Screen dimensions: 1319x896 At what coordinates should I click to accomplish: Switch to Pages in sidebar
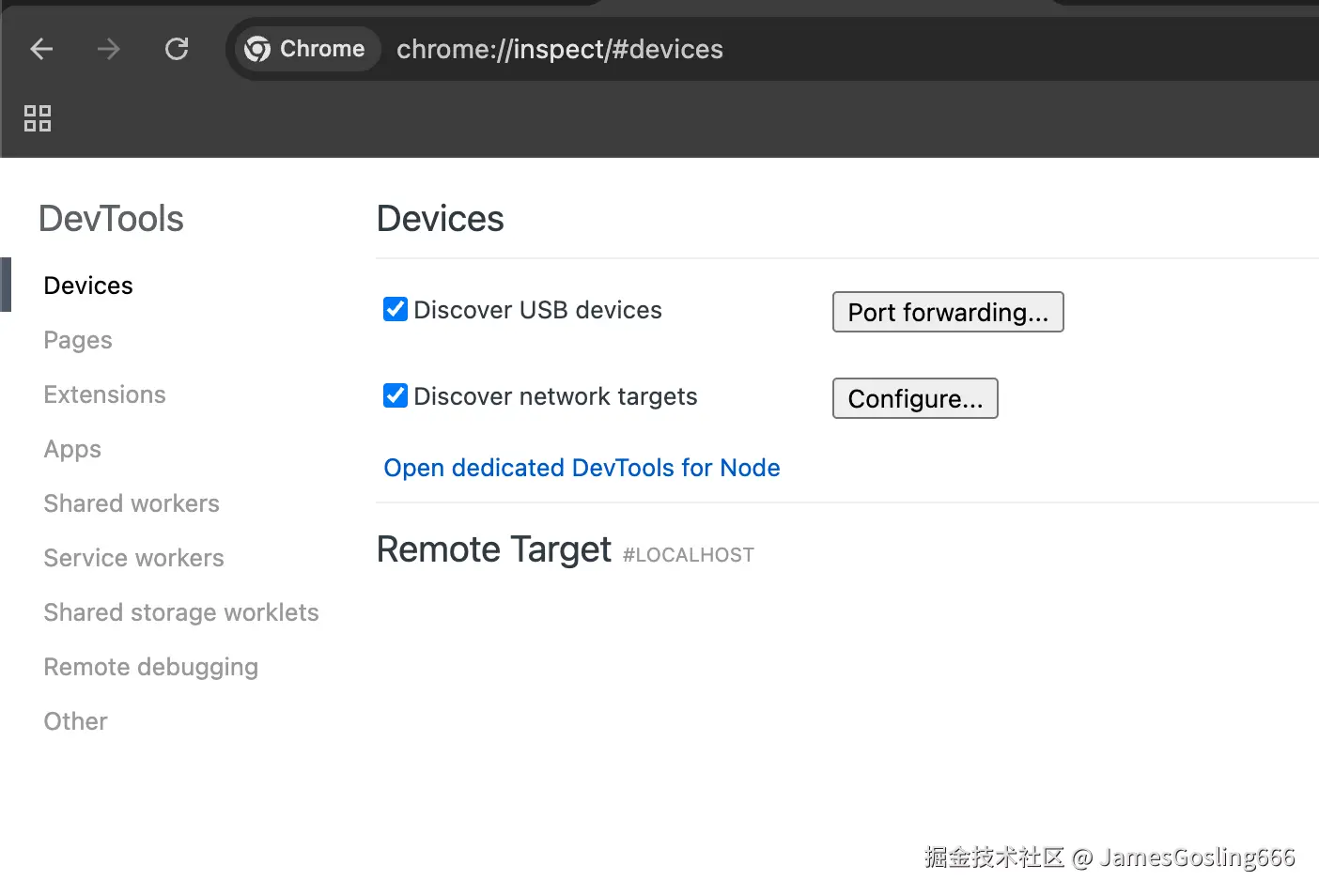(78, 340)
